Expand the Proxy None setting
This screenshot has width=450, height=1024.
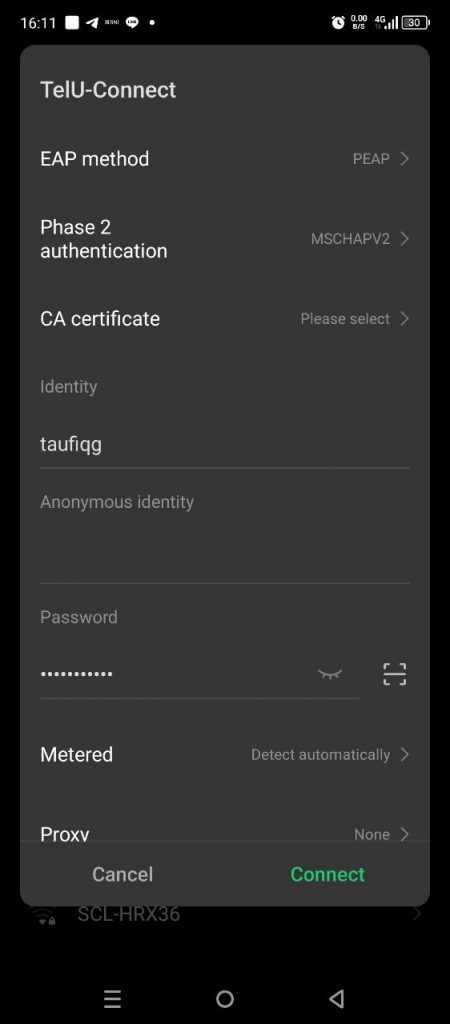[x=225, y=834]
